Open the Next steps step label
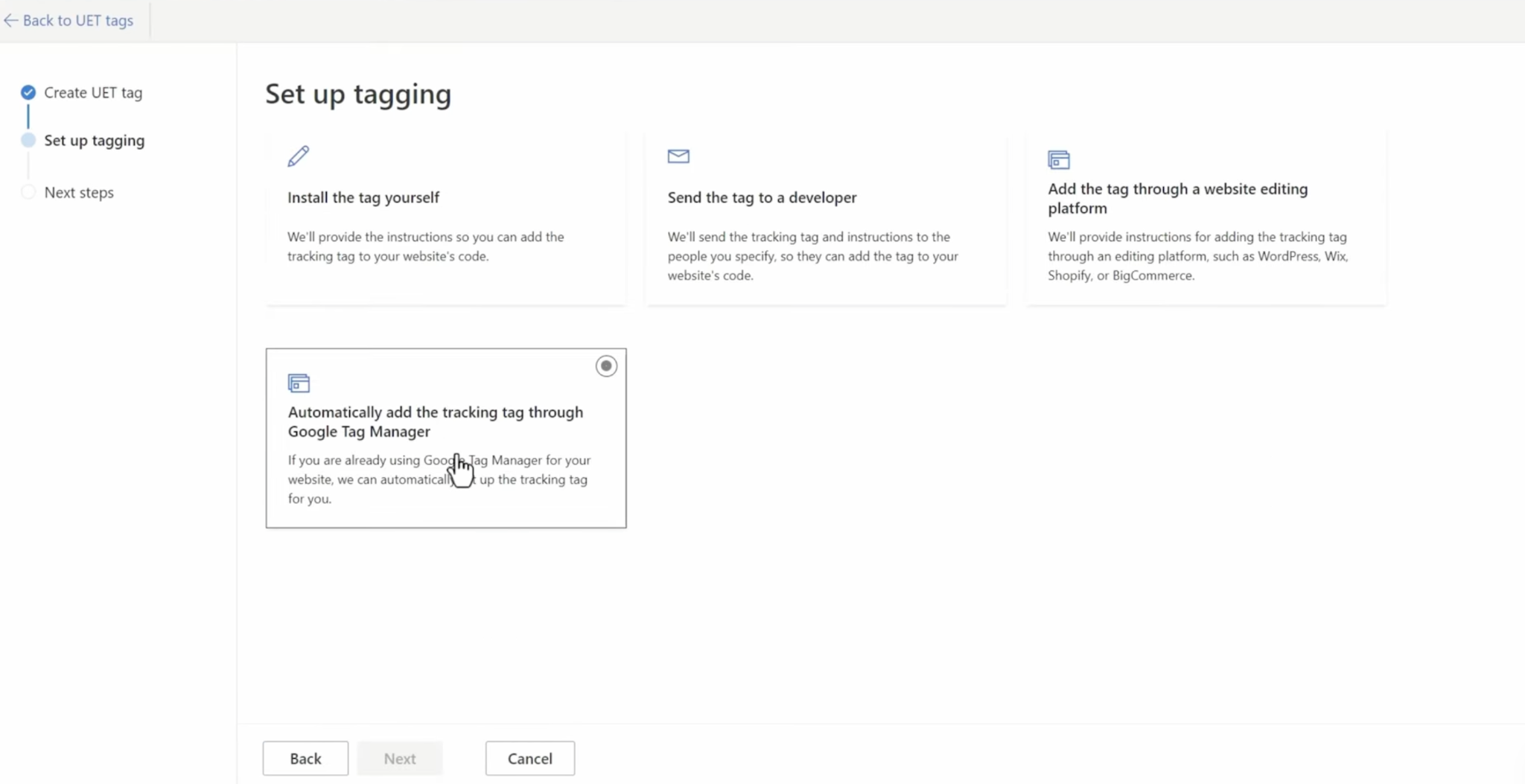This screenshot has width=1525, height=784. tap(79, 192)
